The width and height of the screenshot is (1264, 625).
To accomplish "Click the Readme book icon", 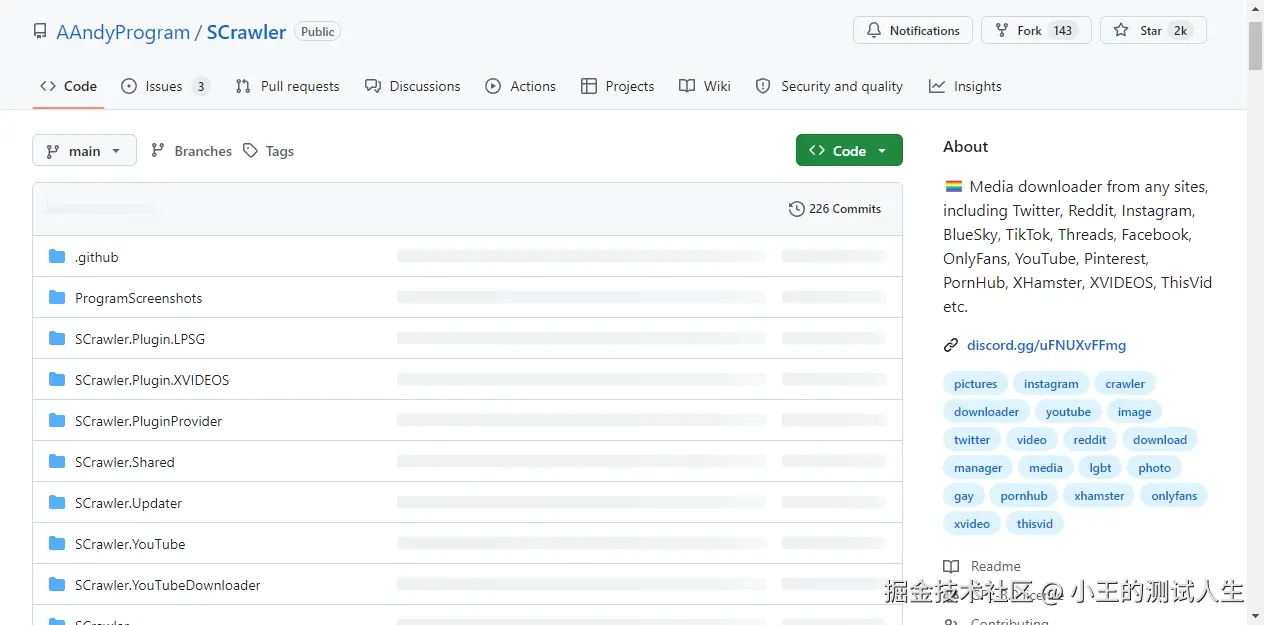I will 951,566.
